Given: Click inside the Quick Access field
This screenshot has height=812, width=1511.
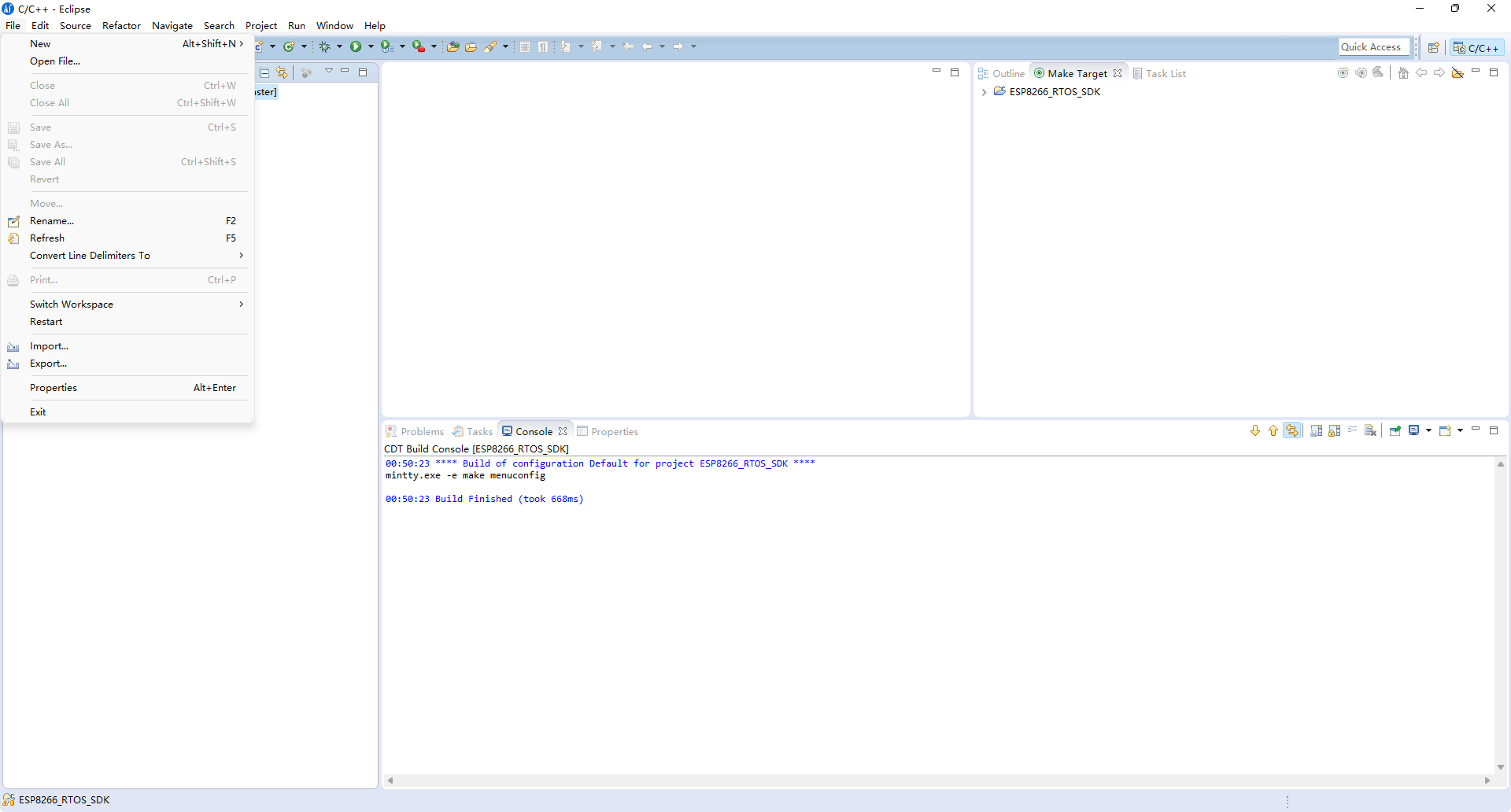Looking at the screenshot, I should pyautogui.click(x=1373, y=46).
